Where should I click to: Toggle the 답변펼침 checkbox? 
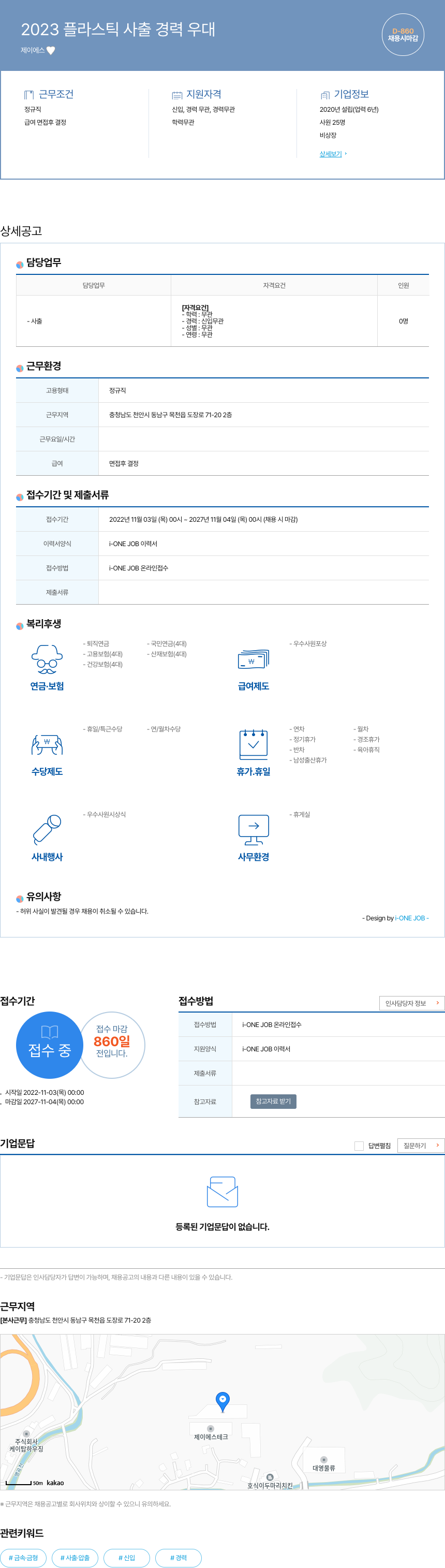(x=359, y=1146)
